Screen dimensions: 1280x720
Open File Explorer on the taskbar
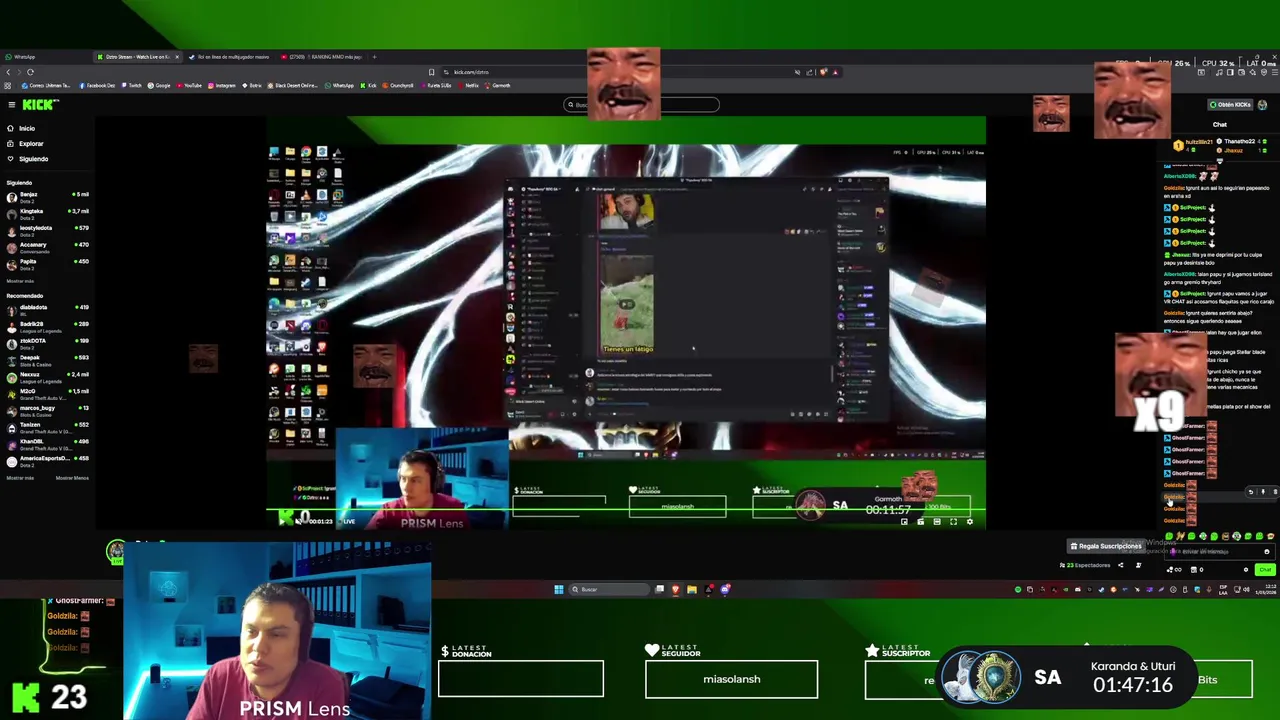tap(691, 589)
